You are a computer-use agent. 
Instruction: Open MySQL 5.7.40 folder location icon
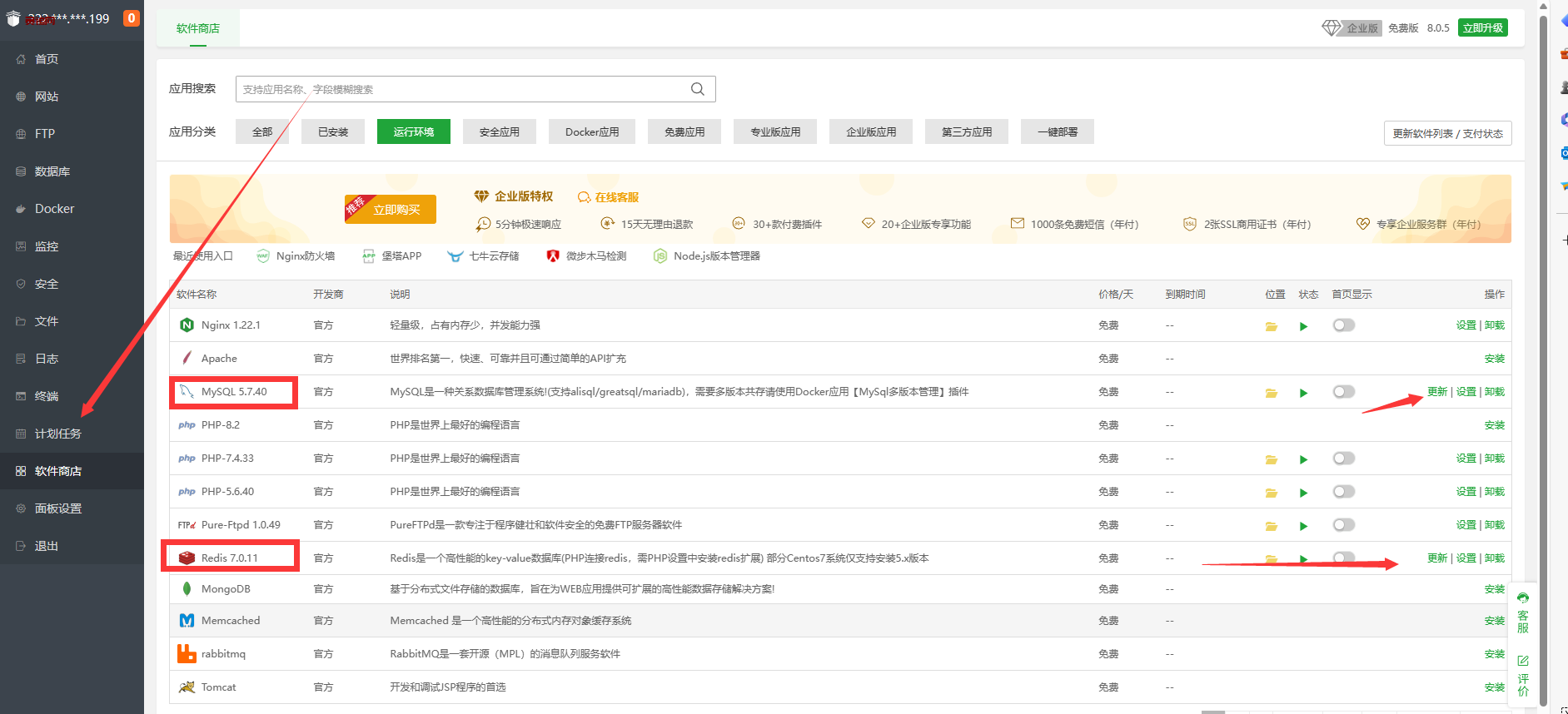point(1272,393)
